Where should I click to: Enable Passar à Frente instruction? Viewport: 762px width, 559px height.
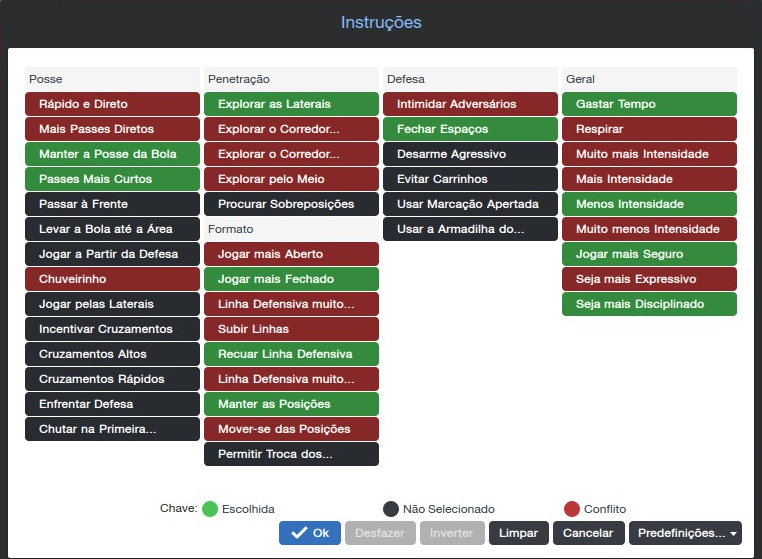click(112, 204)
